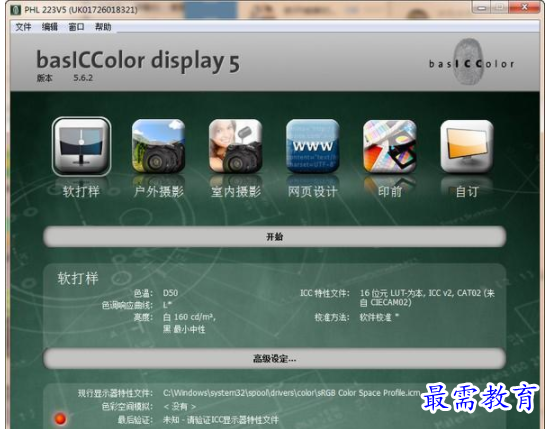The height and width of the screenshot is (429, 545).
Task: Open 高级设定... advanced settings
Action: pyautogui.click(x=274, y=358)
